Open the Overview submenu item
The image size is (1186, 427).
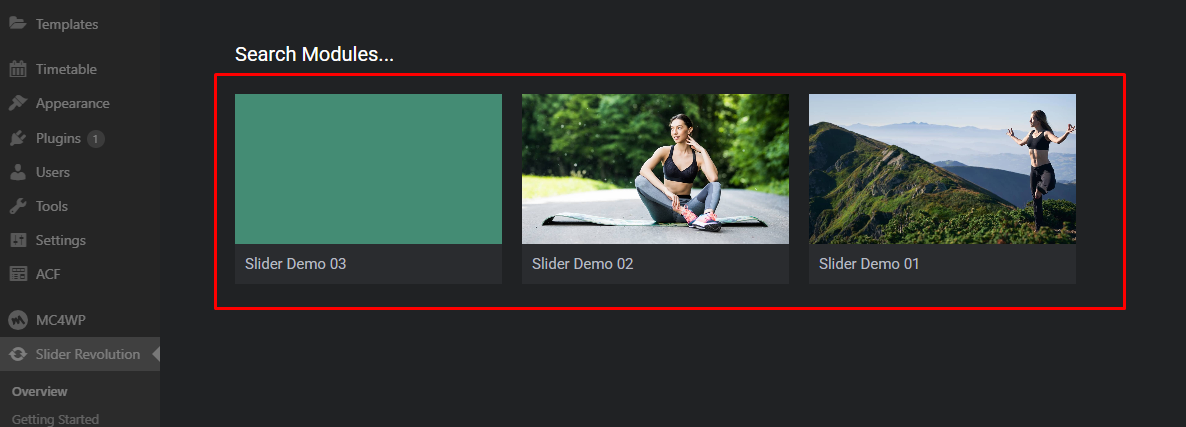40,391
